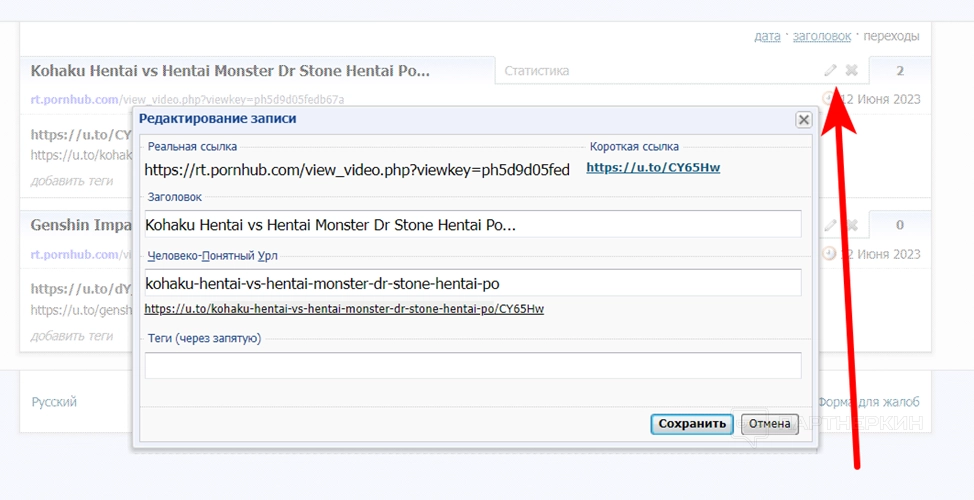Image resolution: width=974 pixels, height=500 pixels.
Task: Sort the list by переходы
Action: [x=891, y=36]
